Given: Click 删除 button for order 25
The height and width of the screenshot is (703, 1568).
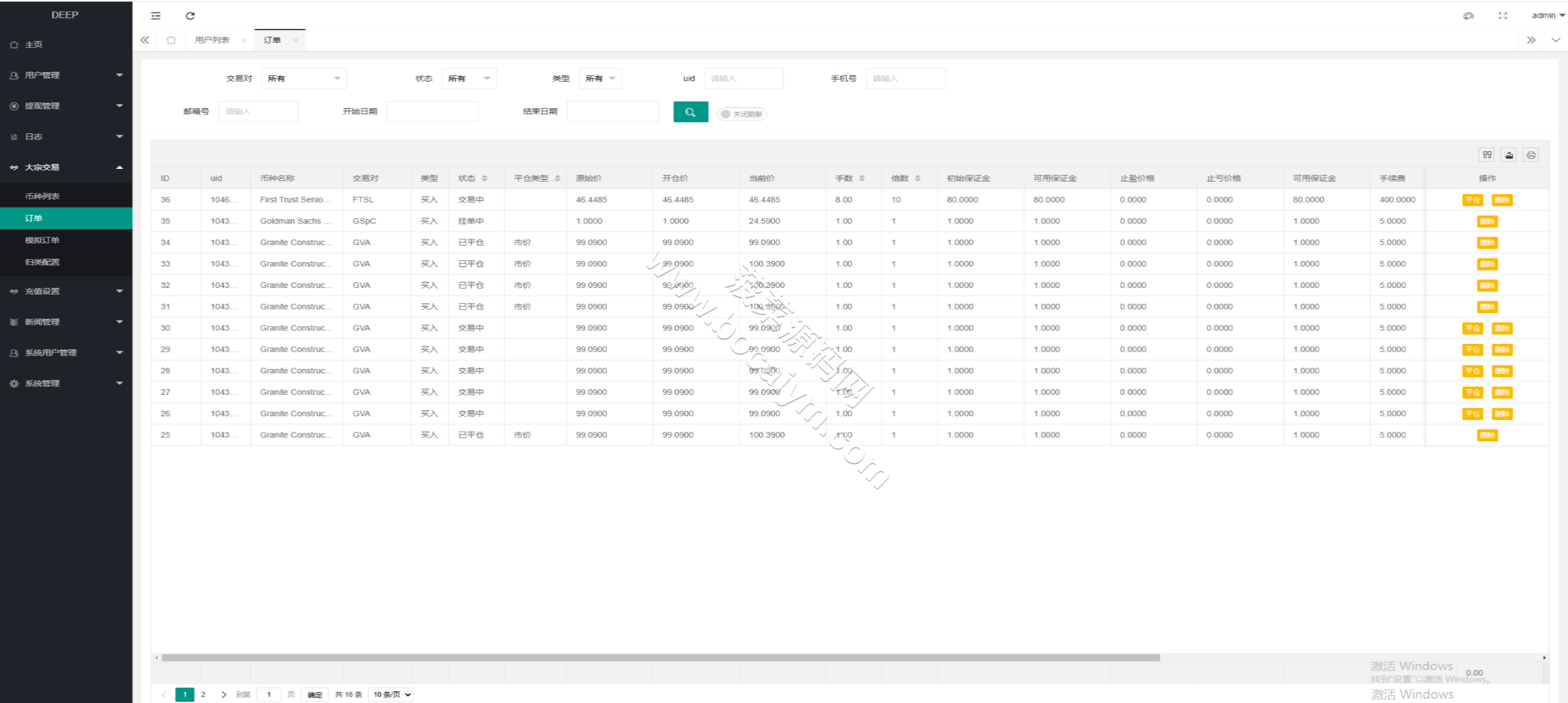Looking at the screenshot, I should (1487, 435).
